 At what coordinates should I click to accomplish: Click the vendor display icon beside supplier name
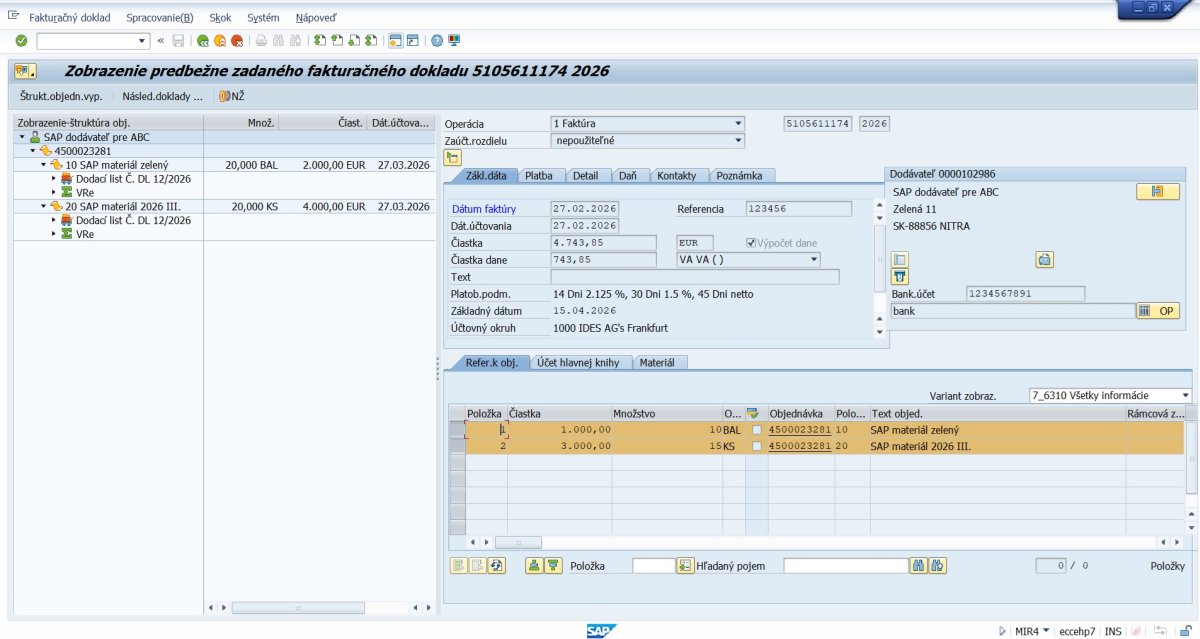[1157, 192]
